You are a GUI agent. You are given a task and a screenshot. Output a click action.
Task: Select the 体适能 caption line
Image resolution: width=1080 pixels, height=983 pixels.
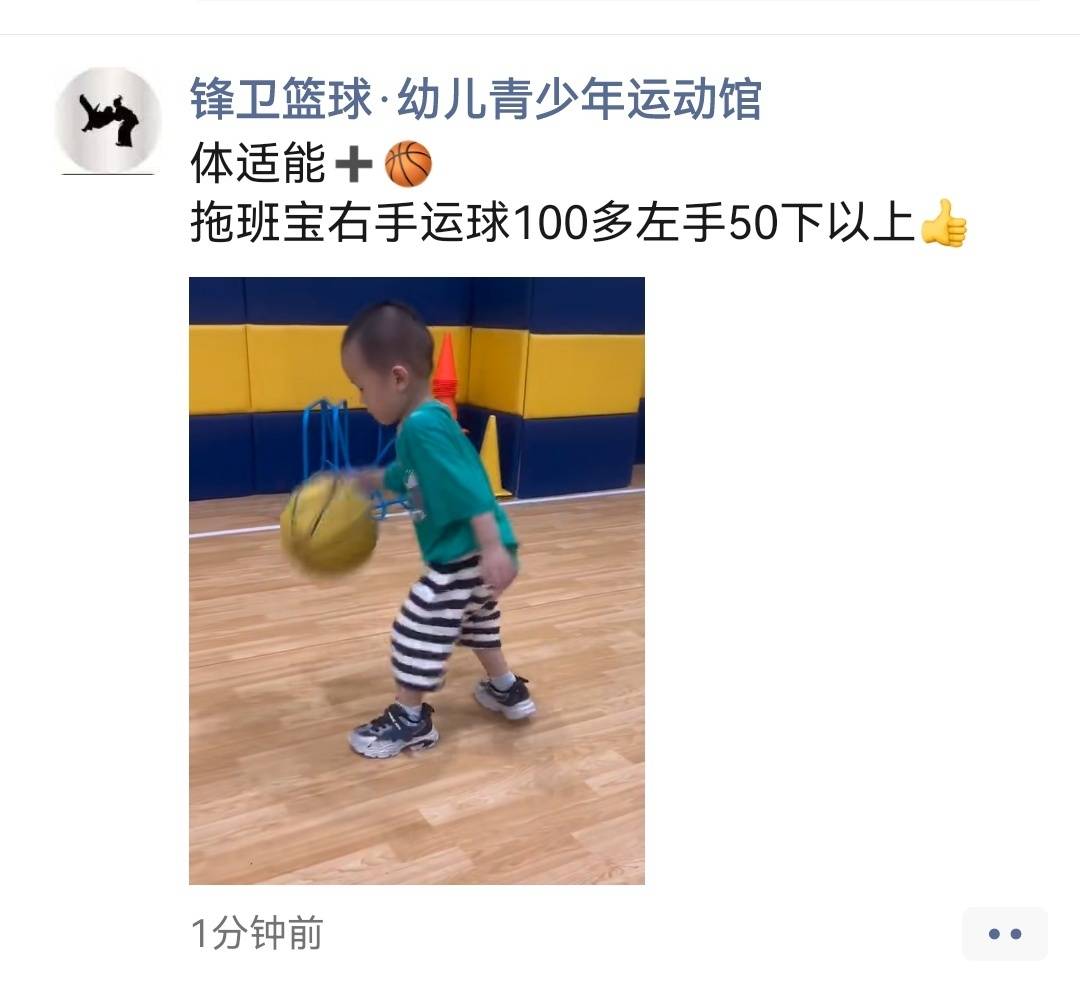tap(258, 164)
